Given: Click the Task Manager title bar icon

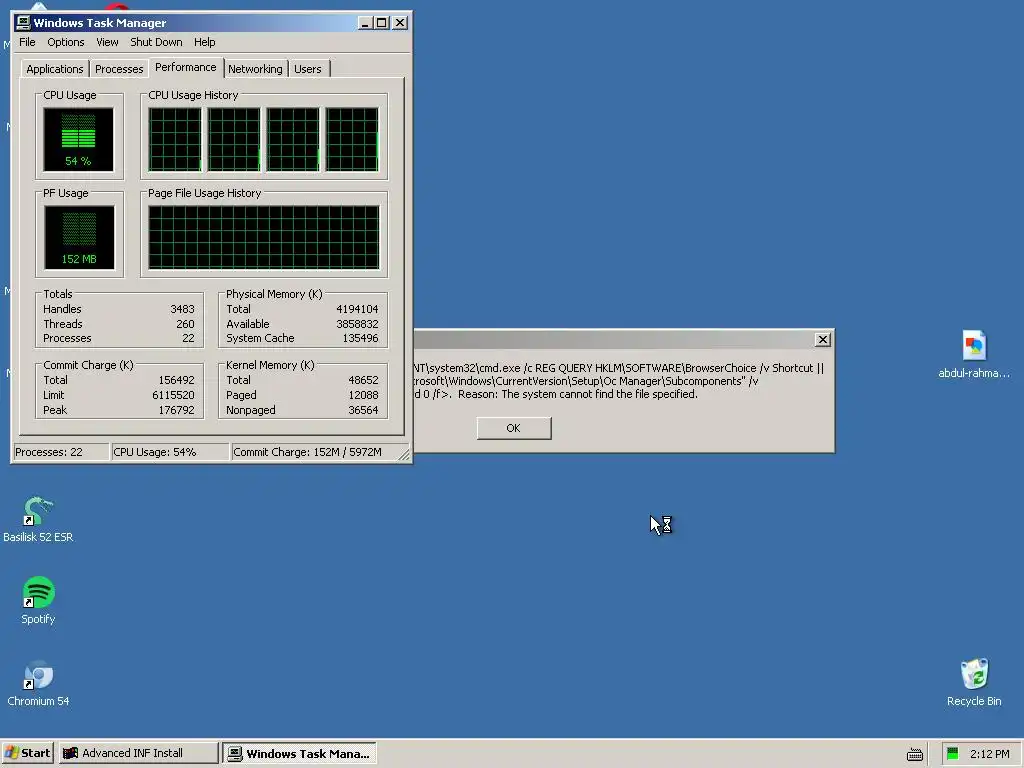Looking at the screenshot, I should (x=23, y=23).
